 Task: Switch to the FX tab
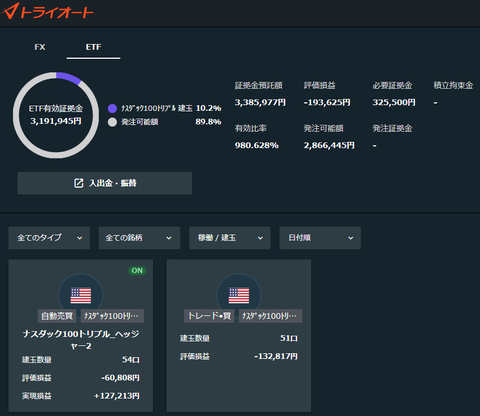[x=40, y=47]
